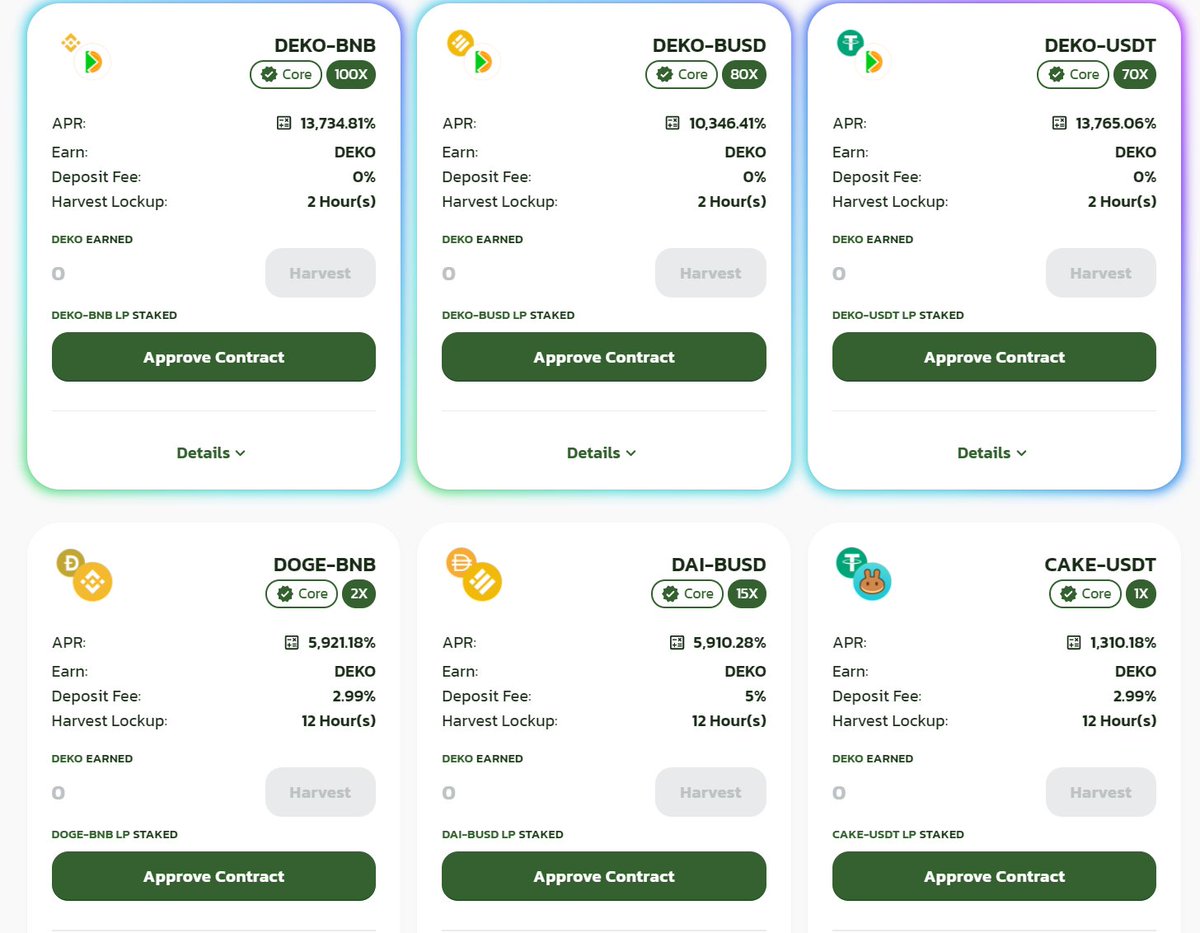Click the DEKO-BNB farm title

[x=325, y=45]
